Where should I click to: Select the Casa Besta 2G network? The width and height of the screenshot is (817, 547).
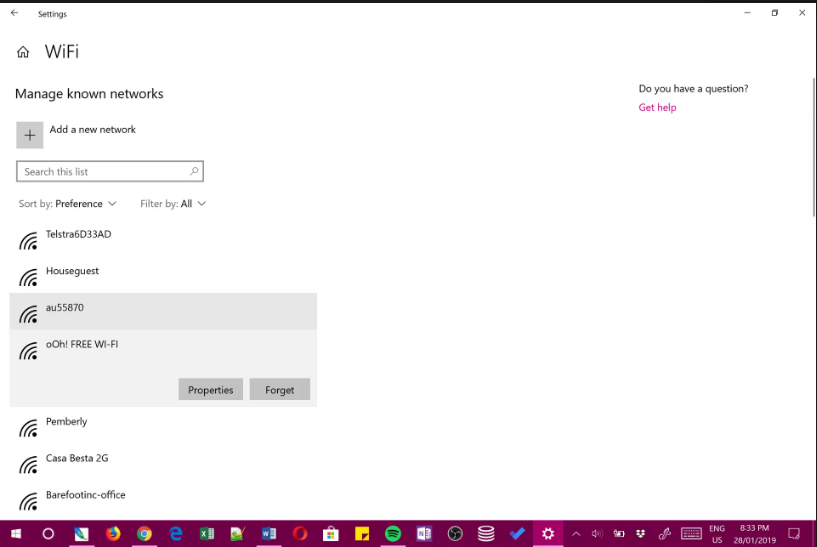163,462
